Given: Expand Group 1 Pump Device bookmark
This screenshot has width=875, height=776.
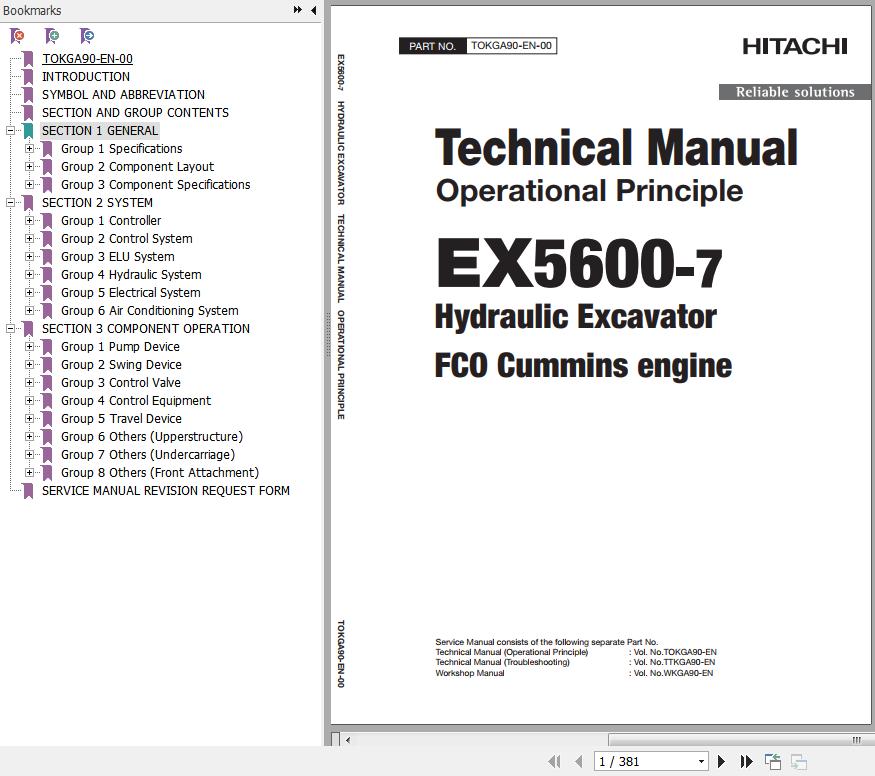Looking at the screenshot, I should click(x=30, y=347).
